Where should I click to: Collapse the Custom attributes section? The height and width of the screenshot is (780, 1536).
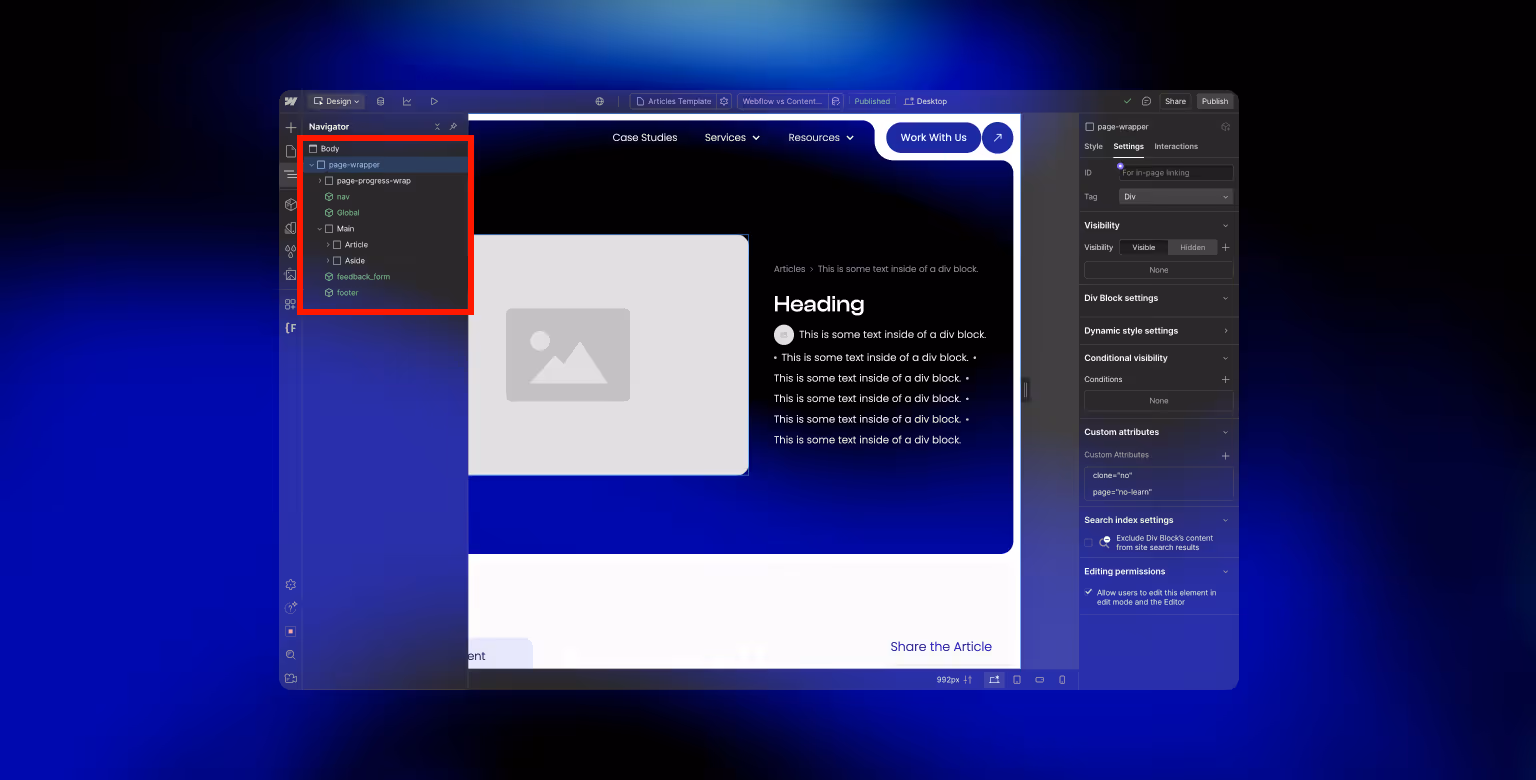coord(1226,432)
